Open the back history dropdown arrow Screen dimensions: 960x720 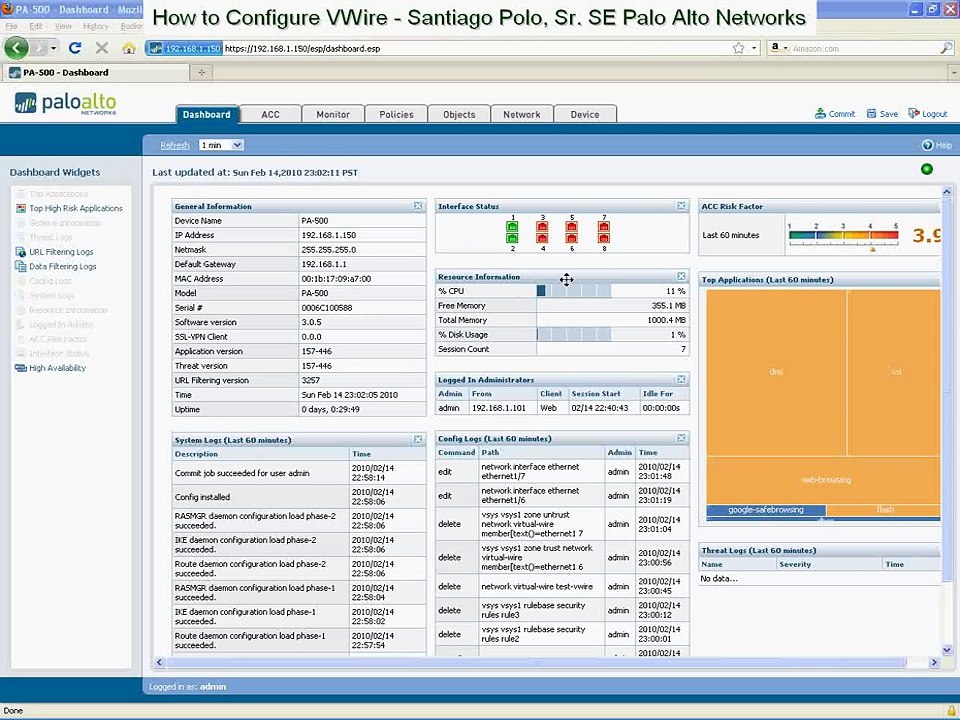tap(54, 48)
